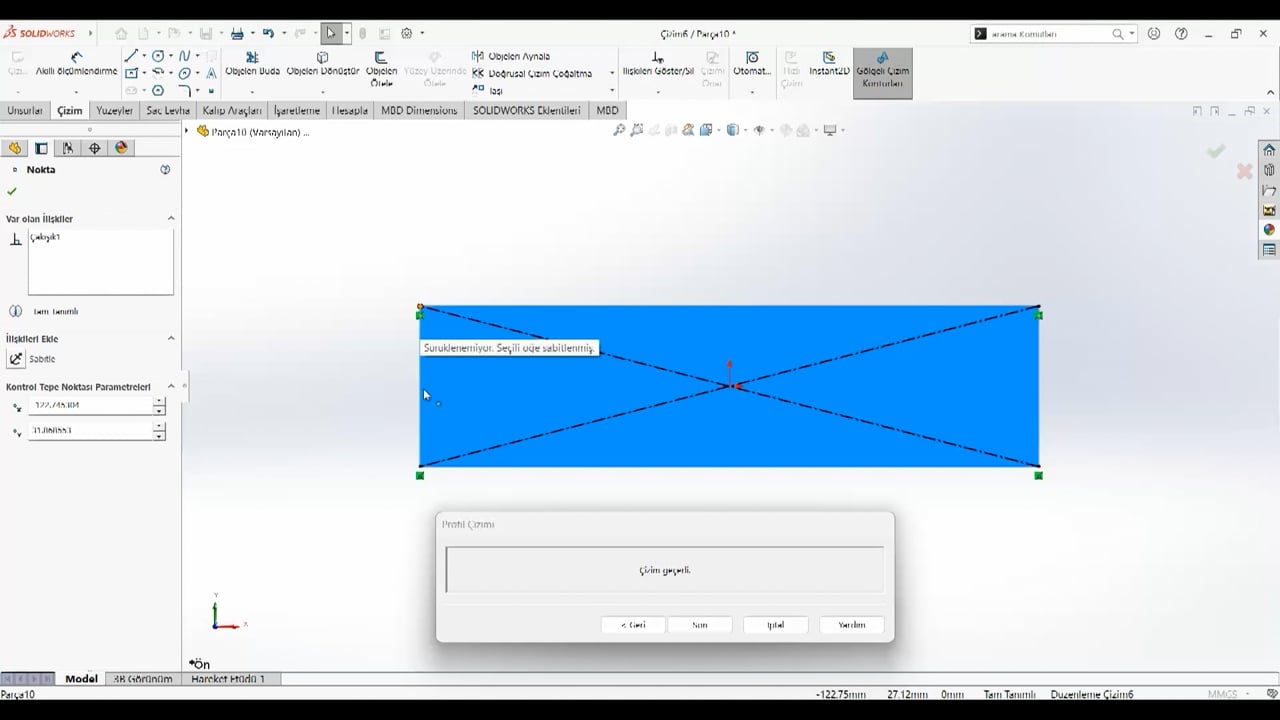Select the Line sketch tool
This screenshot has width=1280, height=720.
[x=131, y=56]
